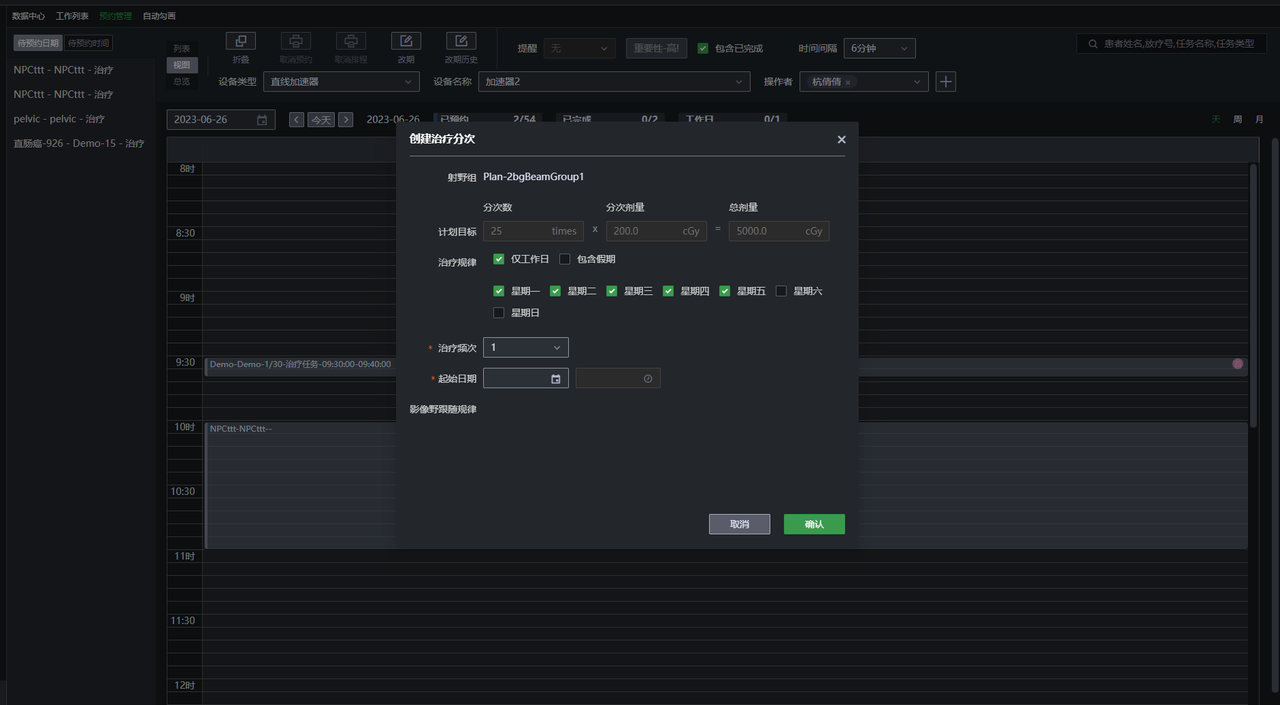Select pelvic - pelvic - 治疗 list item

click(59, 119)
